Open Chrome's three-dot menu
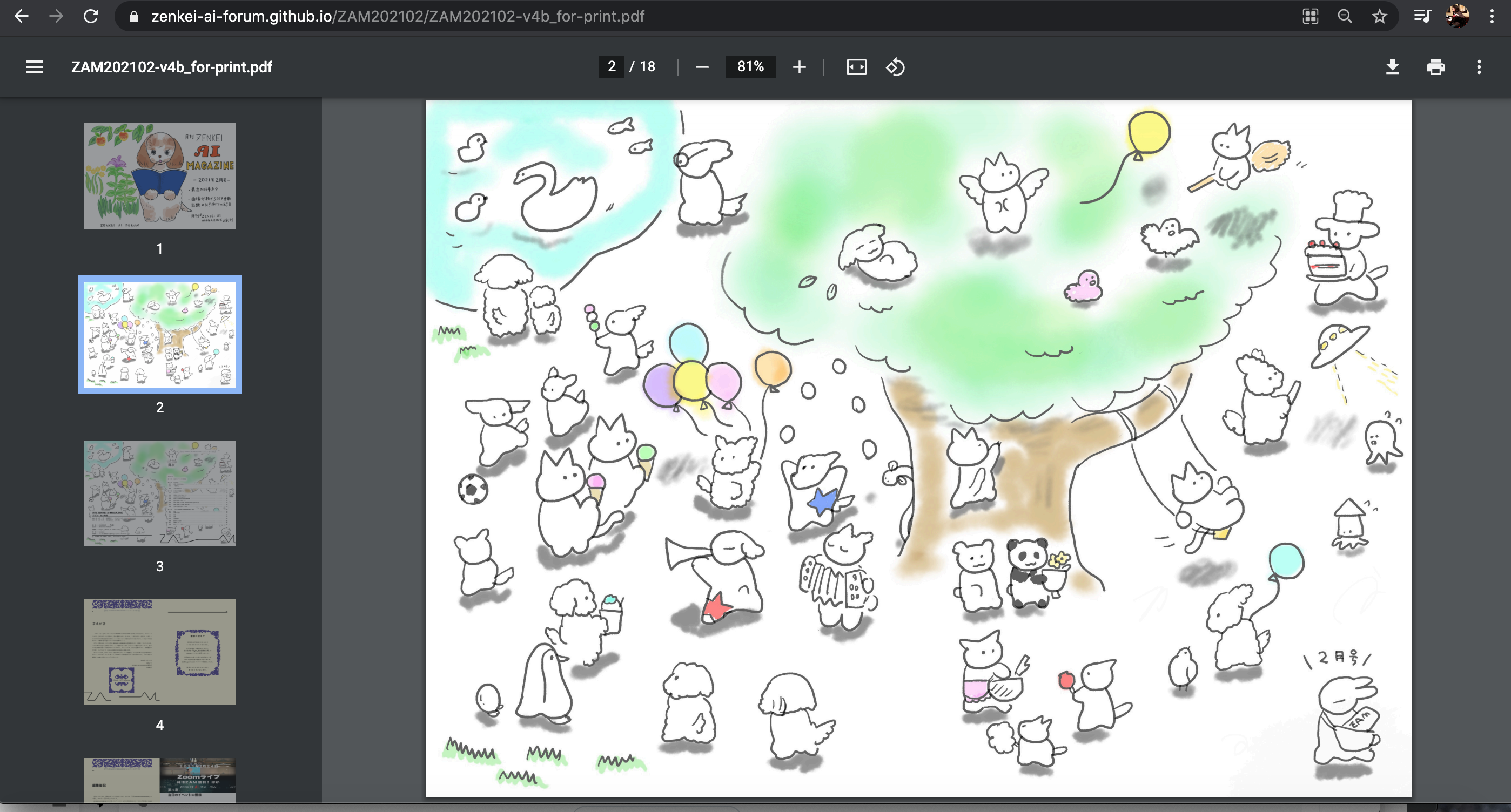 point(1492,16)
